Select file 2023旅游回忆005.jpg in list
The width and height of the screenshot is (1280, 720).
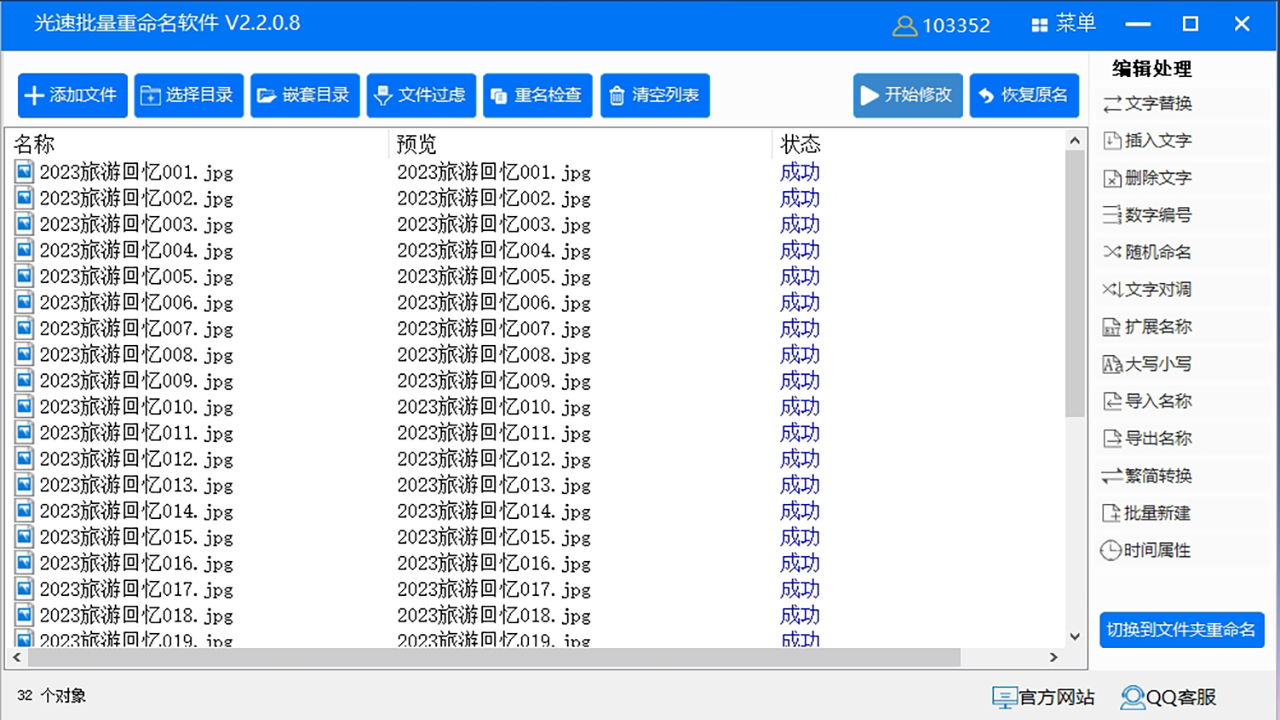136,276
